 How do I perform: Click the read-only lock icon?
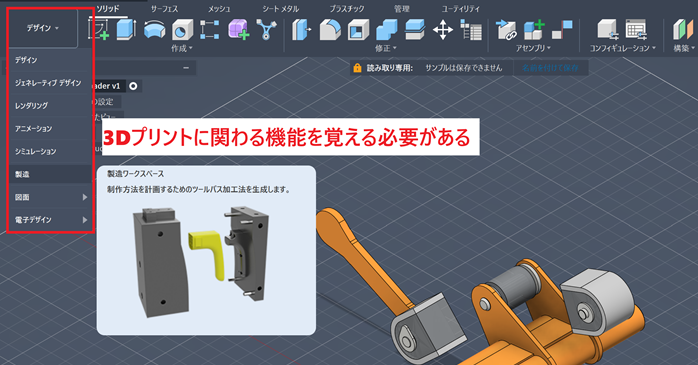pyautogui.click(x=357, y=68)
